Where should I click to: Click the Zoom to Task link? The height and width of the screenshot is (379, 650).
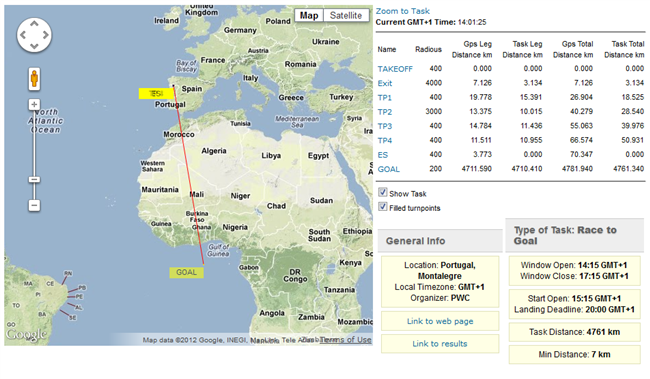(x=403, y=11)
